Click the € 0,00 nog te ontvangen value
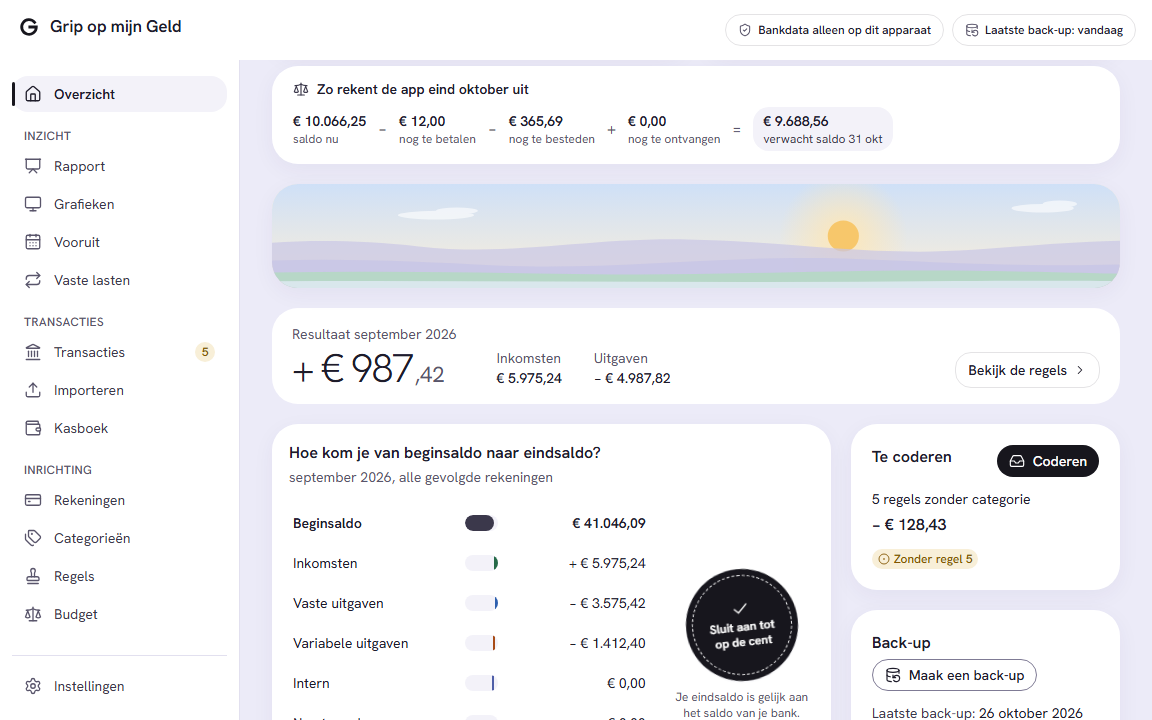1152x720 pixels. pyautogui.click(x=647, y=121)
